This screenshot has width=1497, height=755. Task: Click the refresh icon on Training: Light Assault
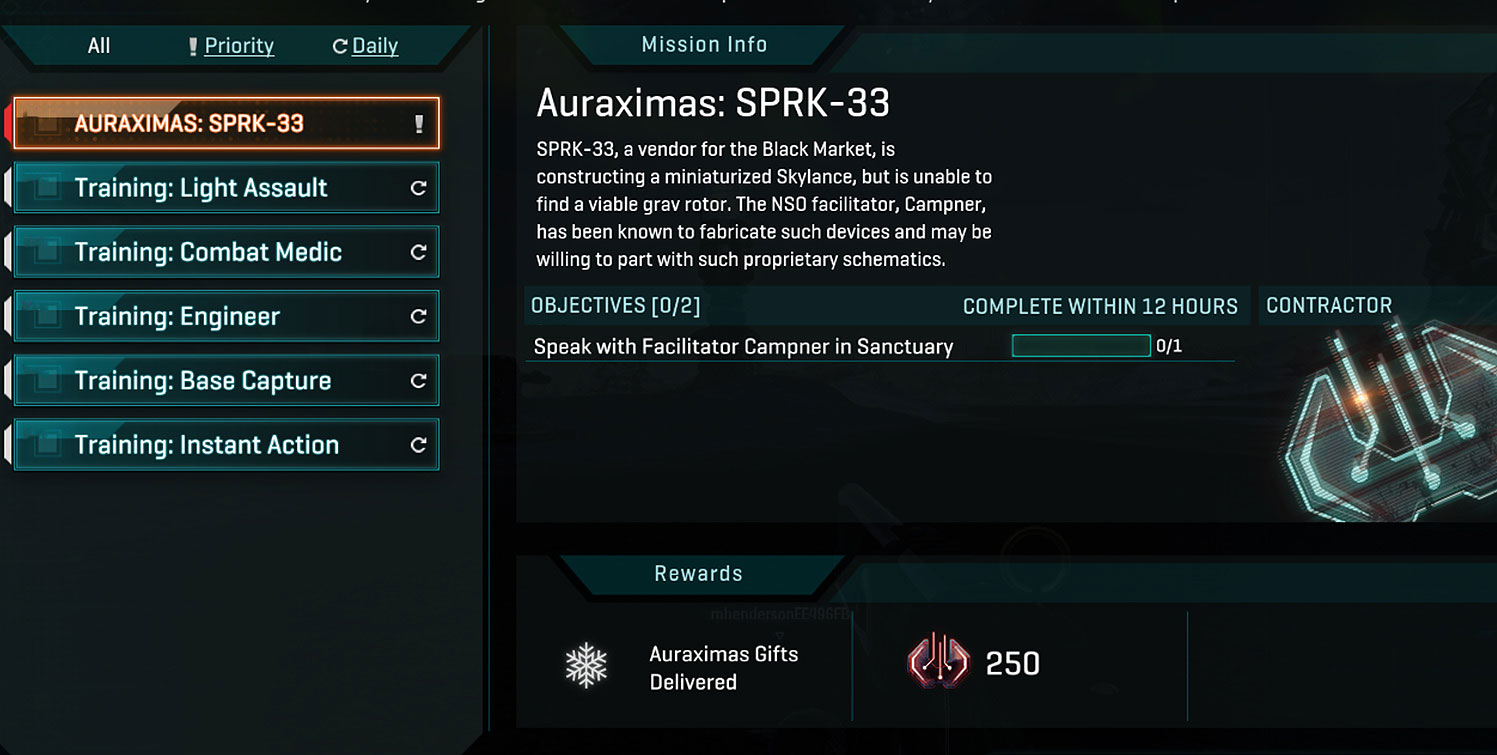419,188
